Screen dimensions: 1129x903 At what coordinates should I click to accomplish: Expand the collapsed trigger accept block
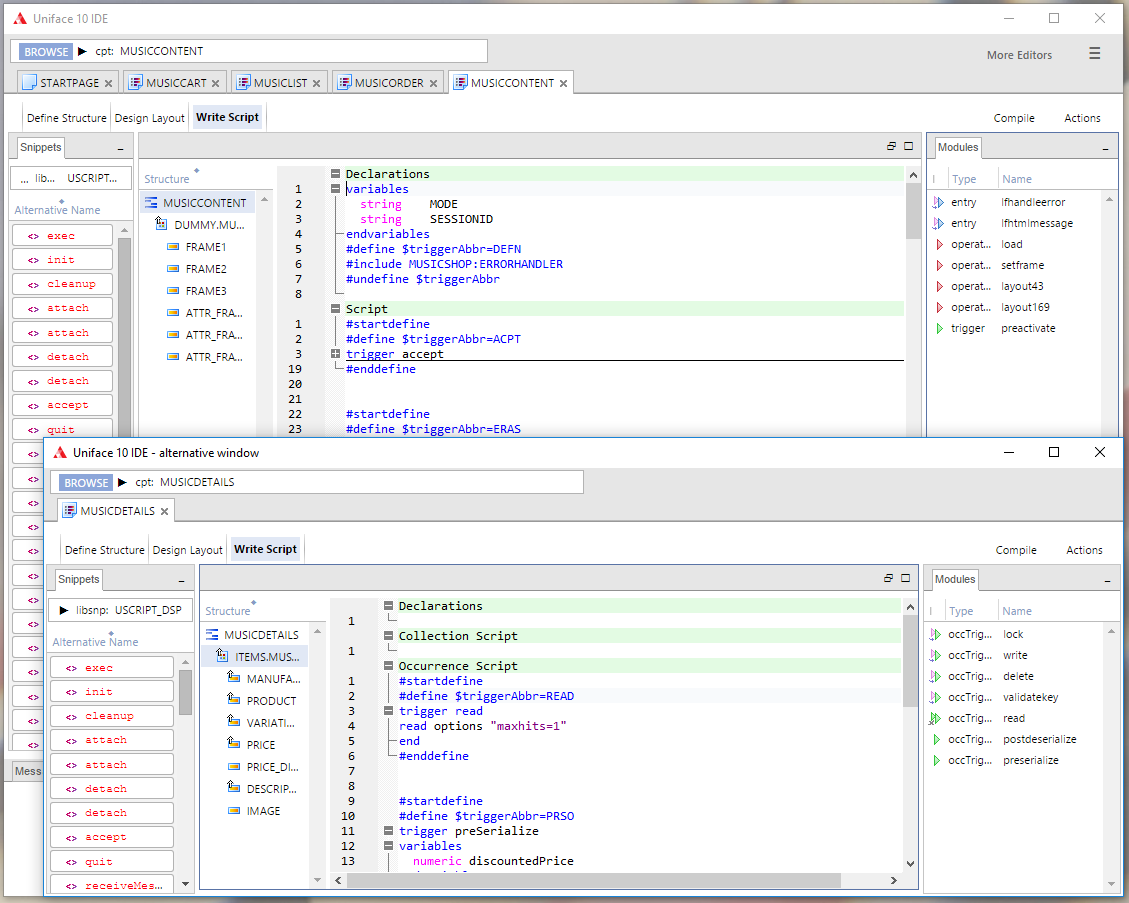pos(336,354)
